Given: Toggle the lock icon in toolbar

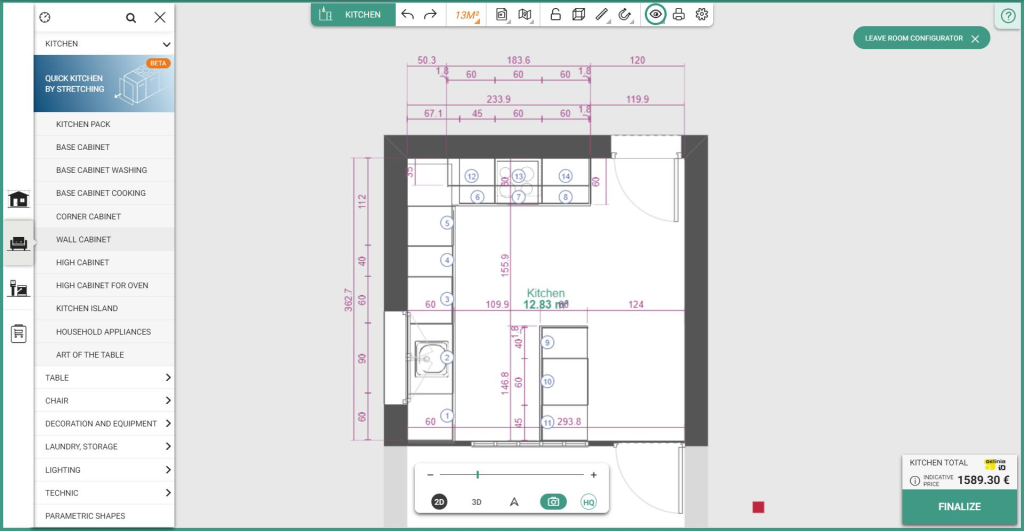Looking at the screenshot, I should point(555,14).
